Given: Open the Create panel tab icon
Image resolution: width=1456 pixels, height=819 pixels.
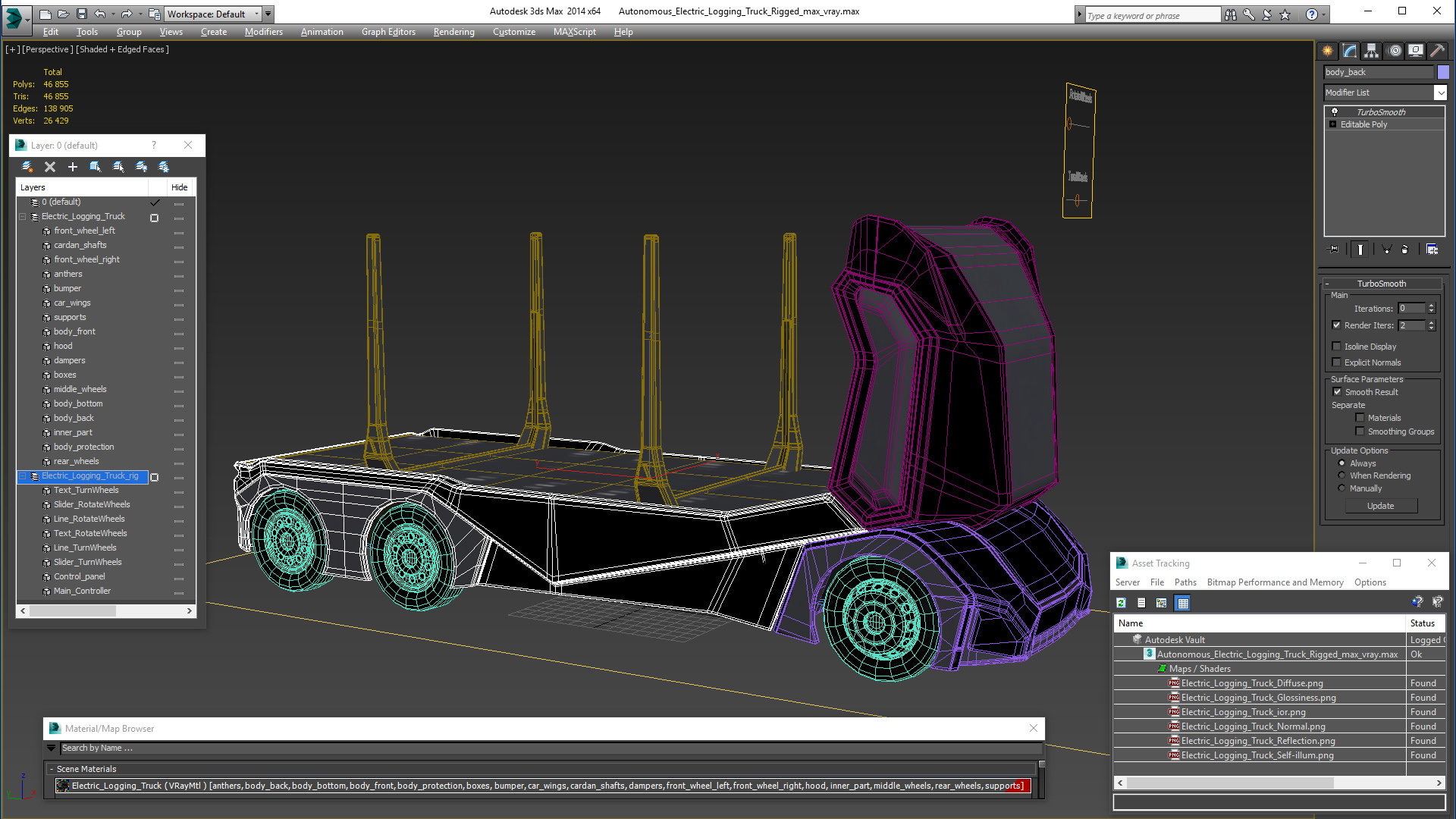Looking at the screenshot, I should [1328, 51].
